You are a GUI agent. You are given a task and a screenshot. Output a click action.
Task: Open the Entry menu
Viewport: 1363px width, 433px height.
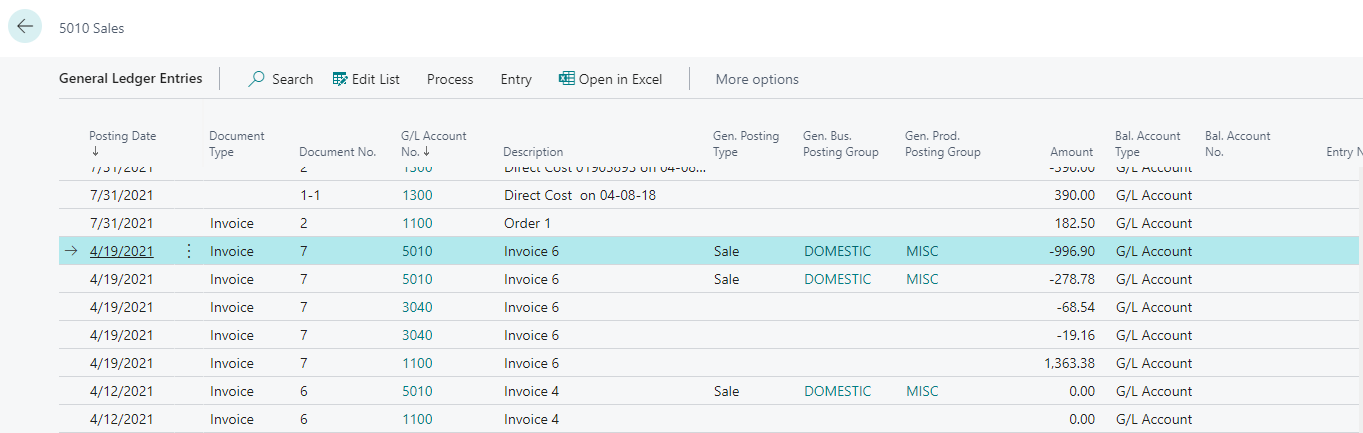coord(516,79)
